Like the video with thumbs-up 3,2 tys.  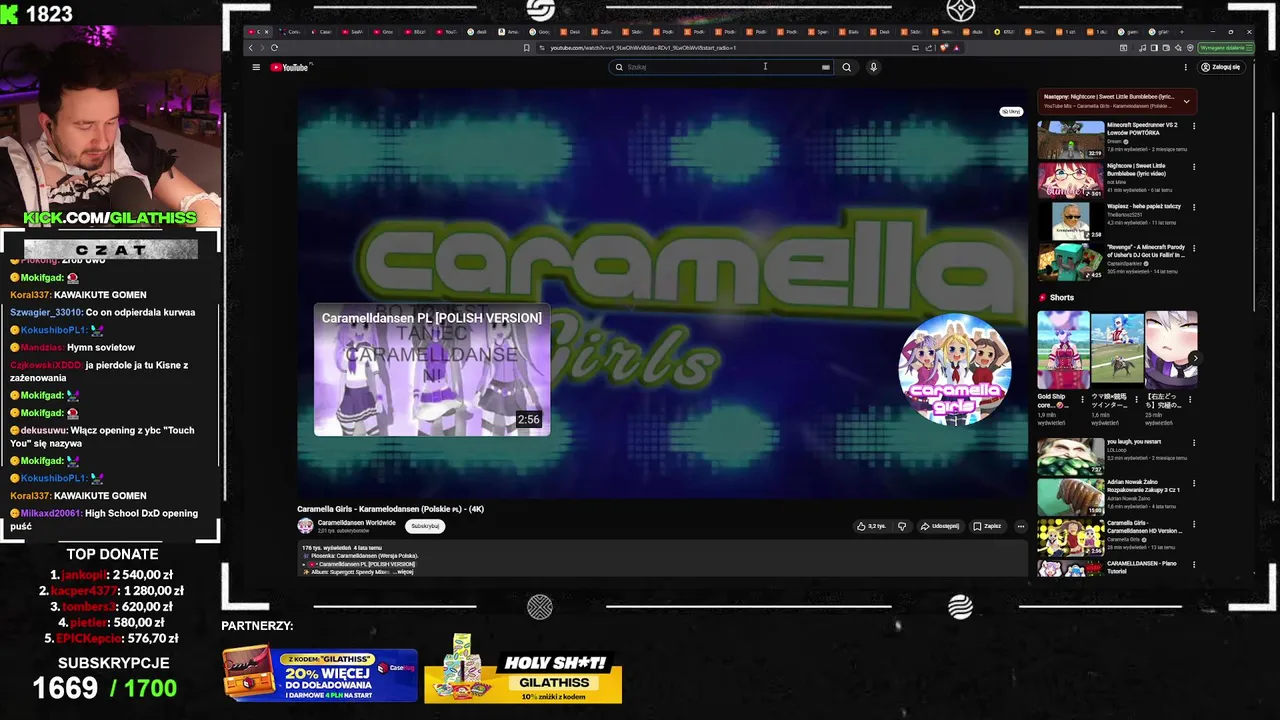(x=872, y=526)
